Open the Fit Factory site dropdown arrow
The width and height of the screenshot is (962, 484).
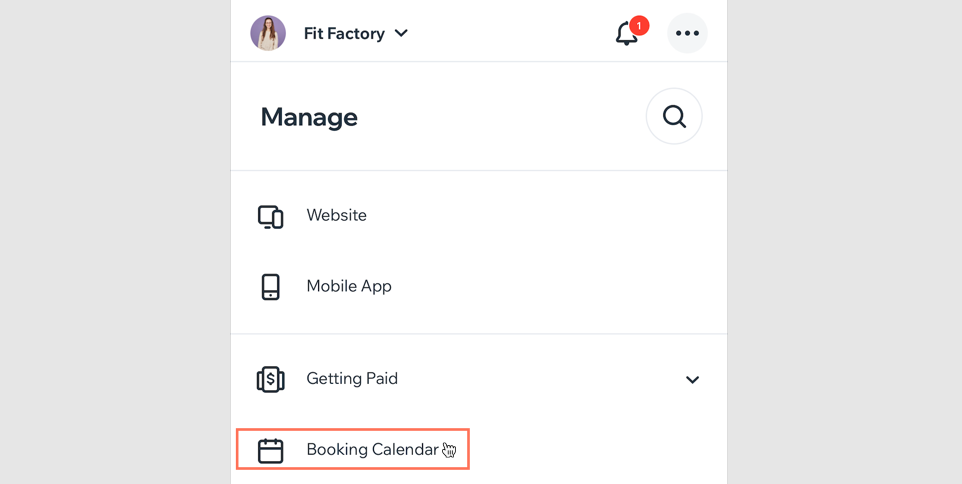(x=401, y=33)
